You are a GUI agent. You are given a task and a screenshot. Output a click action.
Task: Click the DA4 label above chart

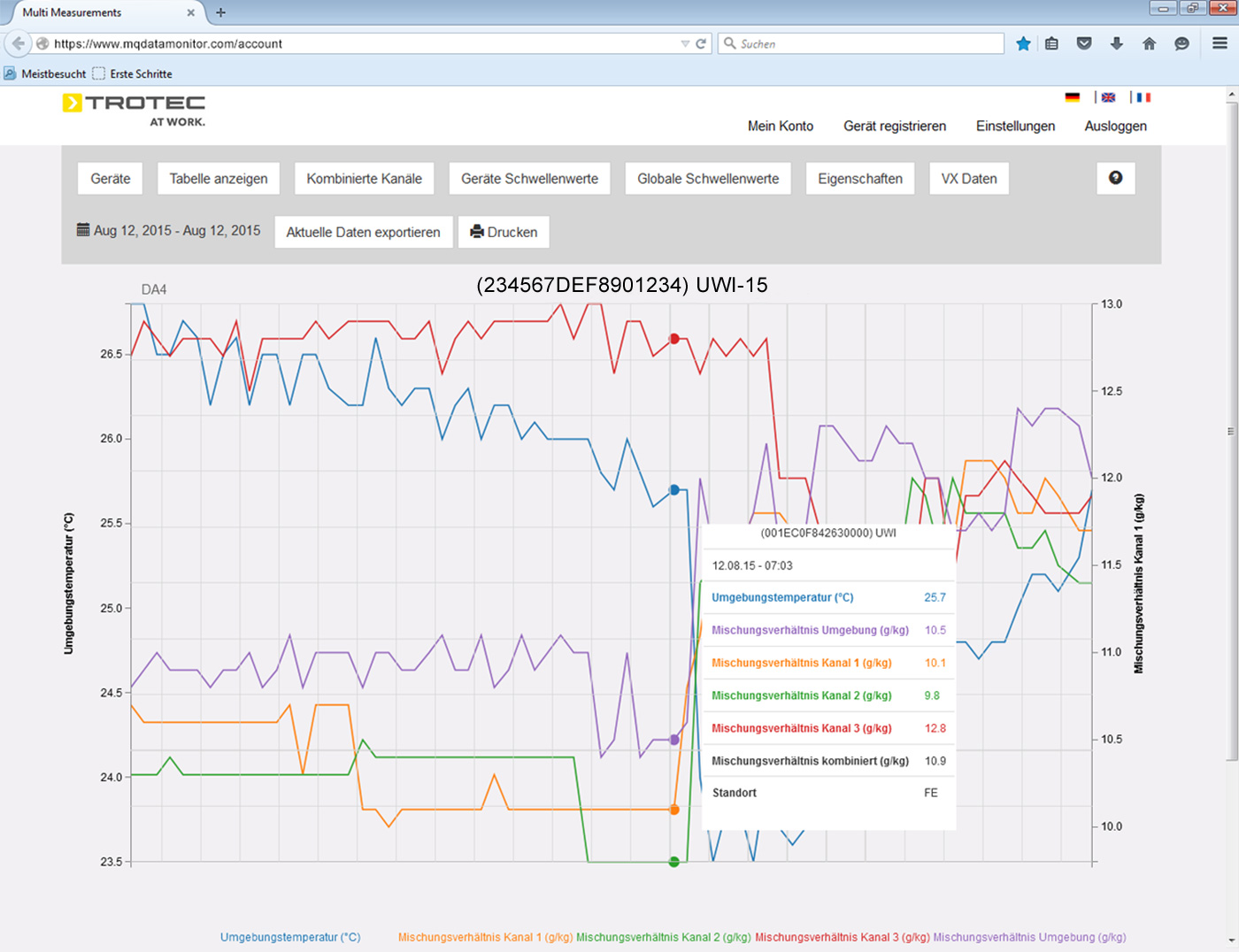pyautogui.click(x=154, y=289)
